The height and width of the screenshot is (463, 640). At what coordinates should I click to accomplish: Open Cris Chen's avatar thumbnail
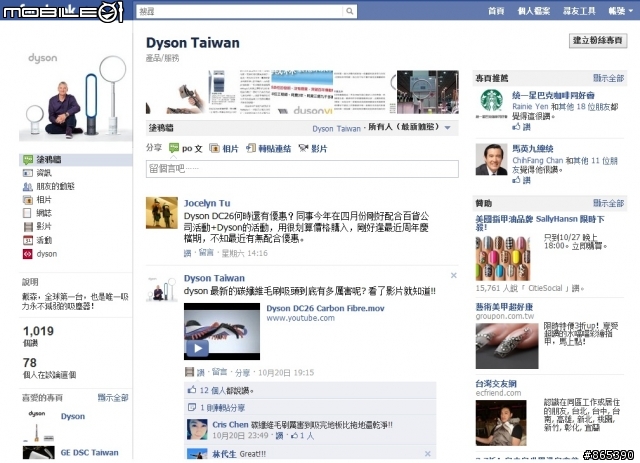pos(197,430)
